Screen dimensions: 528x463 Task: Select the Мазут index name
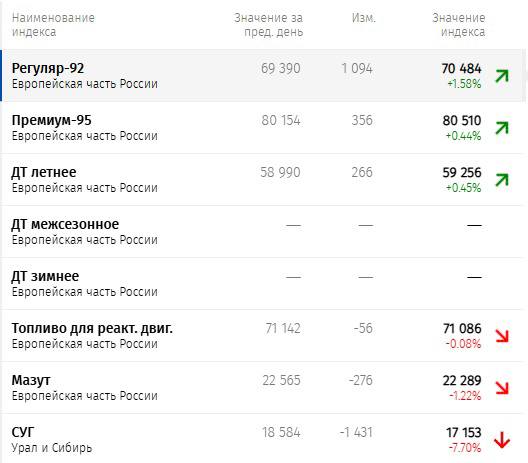coord(31,381)
